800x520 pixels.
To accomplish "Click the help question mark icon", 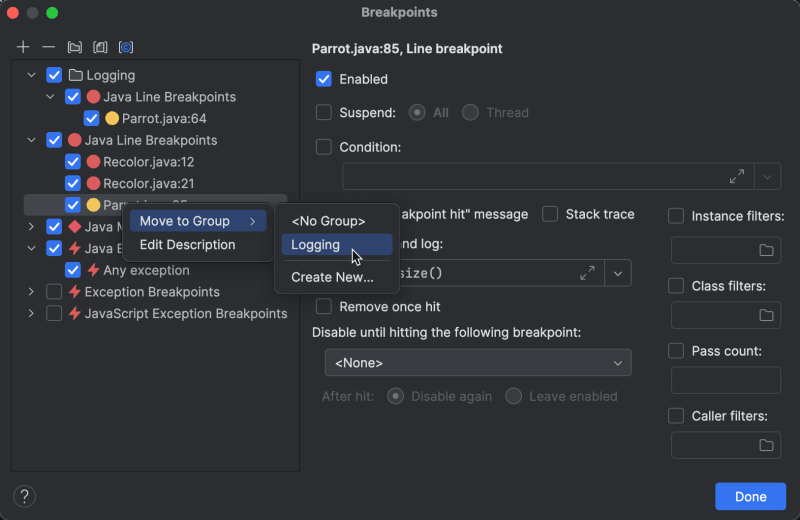I will pos(25,496).
